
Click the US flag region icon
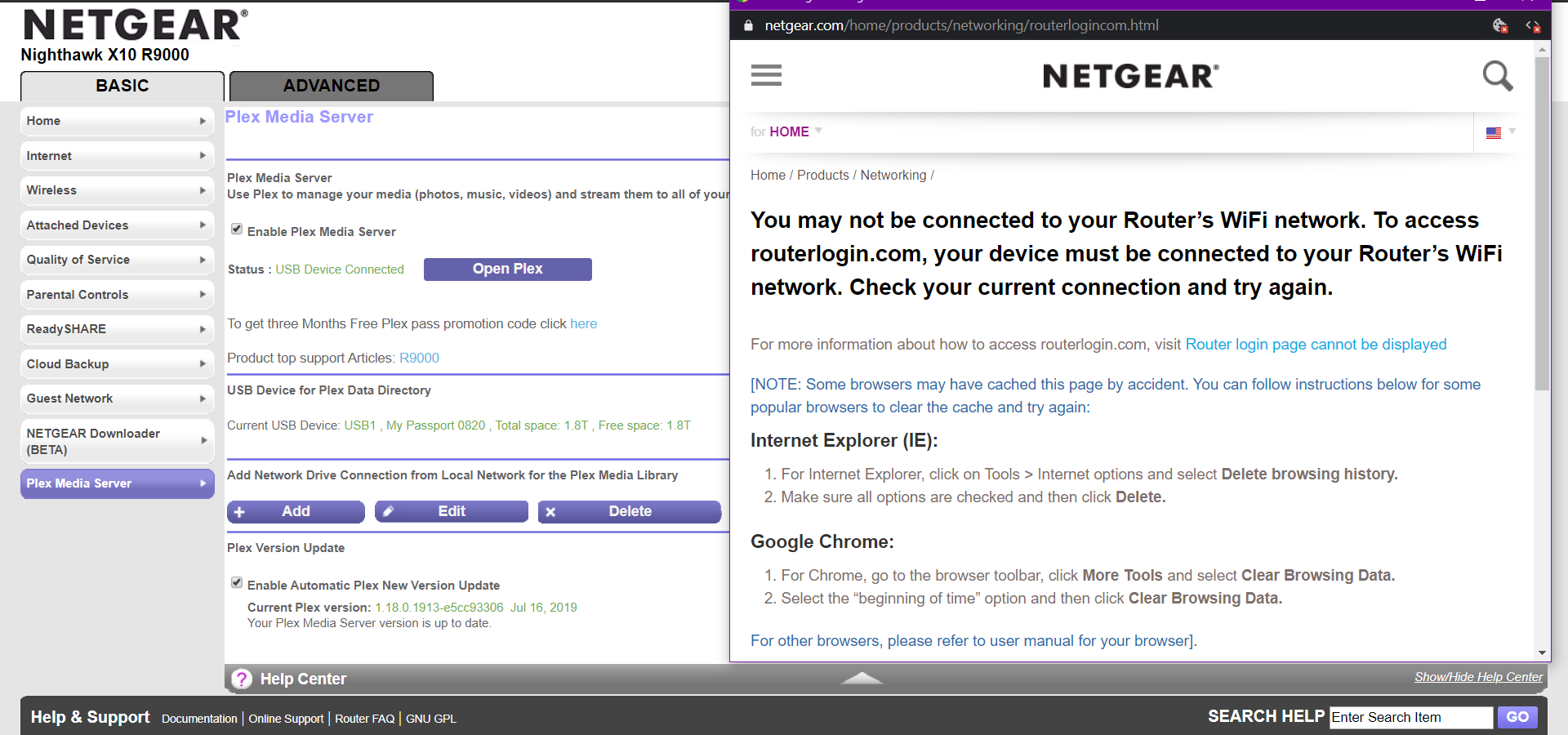tap(1494, 132)
